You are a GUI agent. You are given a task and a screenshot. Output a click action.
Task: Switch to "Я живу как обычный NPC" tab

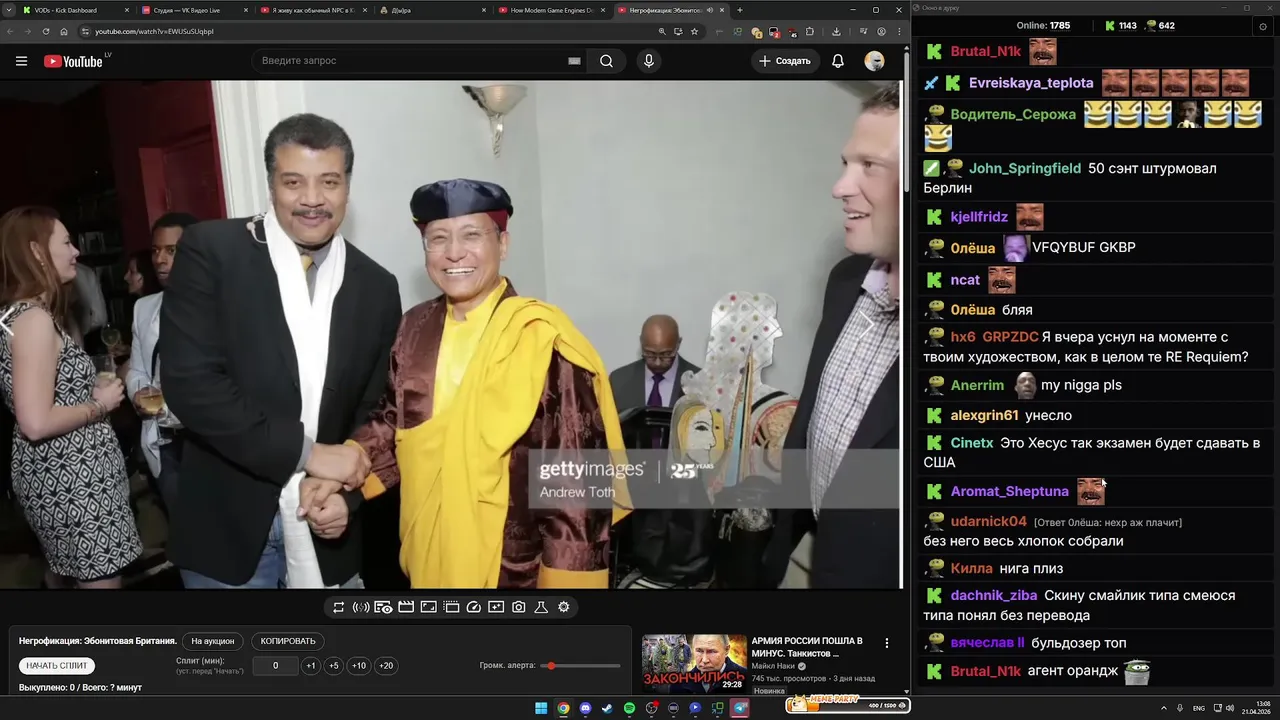tap(312, 10)
